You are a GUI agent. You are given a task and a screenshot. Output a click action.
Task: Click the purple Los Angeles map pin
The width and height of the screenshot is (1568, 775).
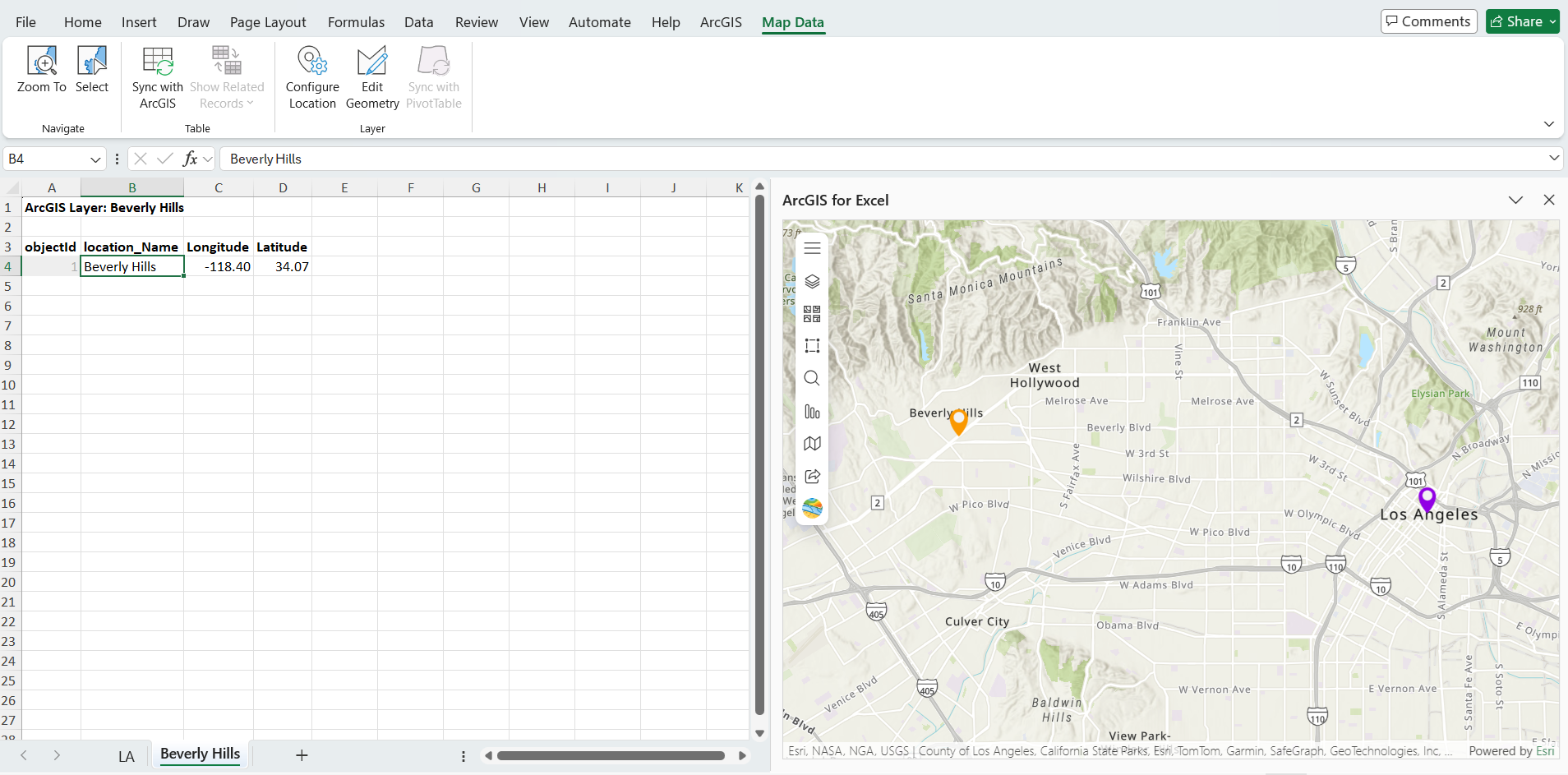(1427, 498)
